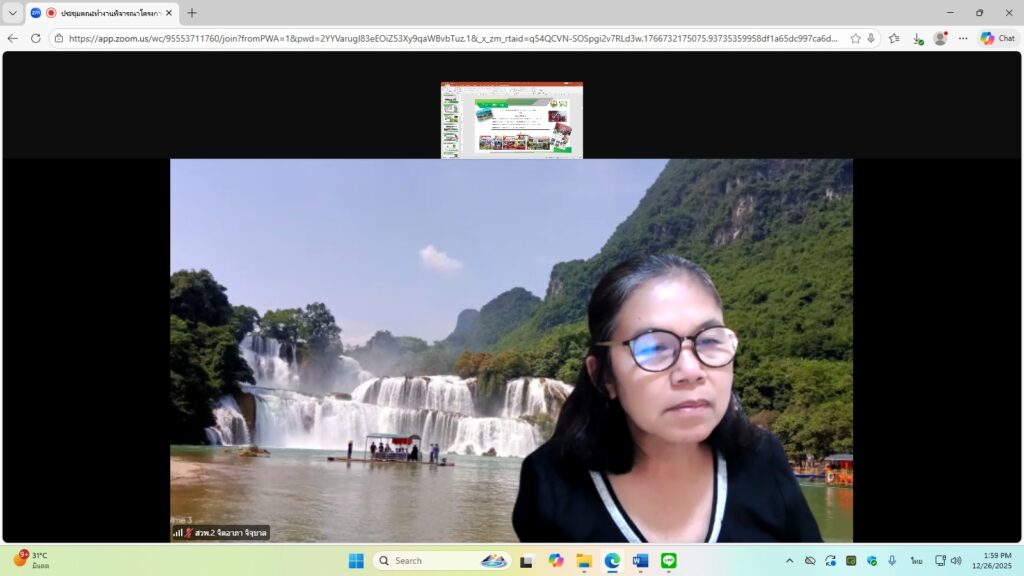Image resolution: width=1024 pixels, height=576 pixels.
Task: Refresh the Zoom meeting page
Action: 36,38
